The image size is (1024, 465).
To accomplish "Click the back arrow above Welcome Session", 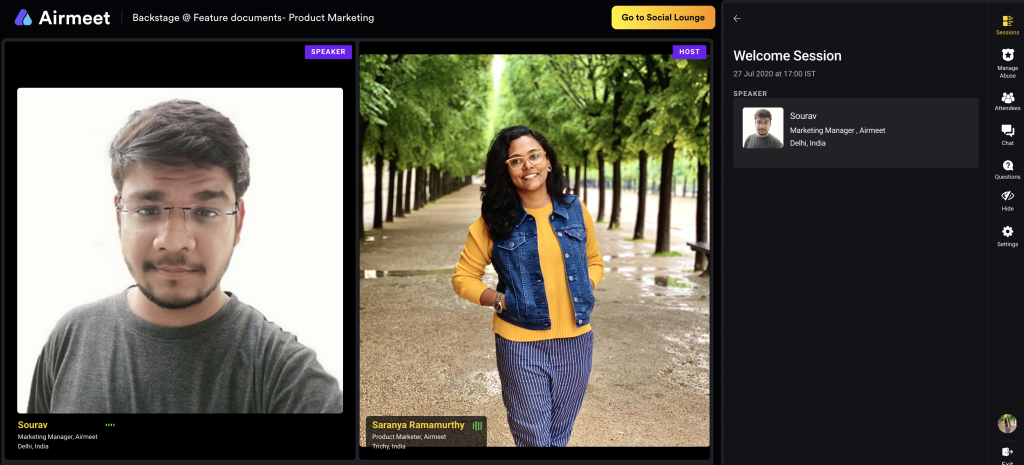I will (x=737, y=18).
